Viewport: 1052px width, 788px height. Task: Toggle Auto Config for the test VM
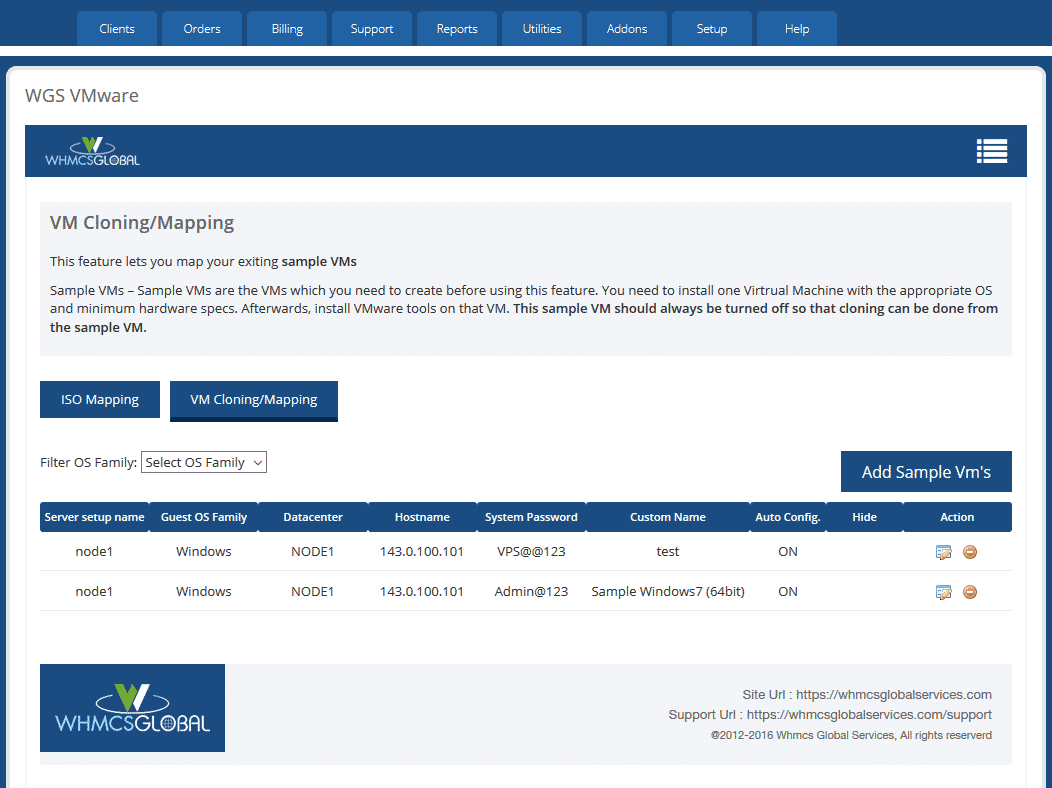click(x=787, y=551)
